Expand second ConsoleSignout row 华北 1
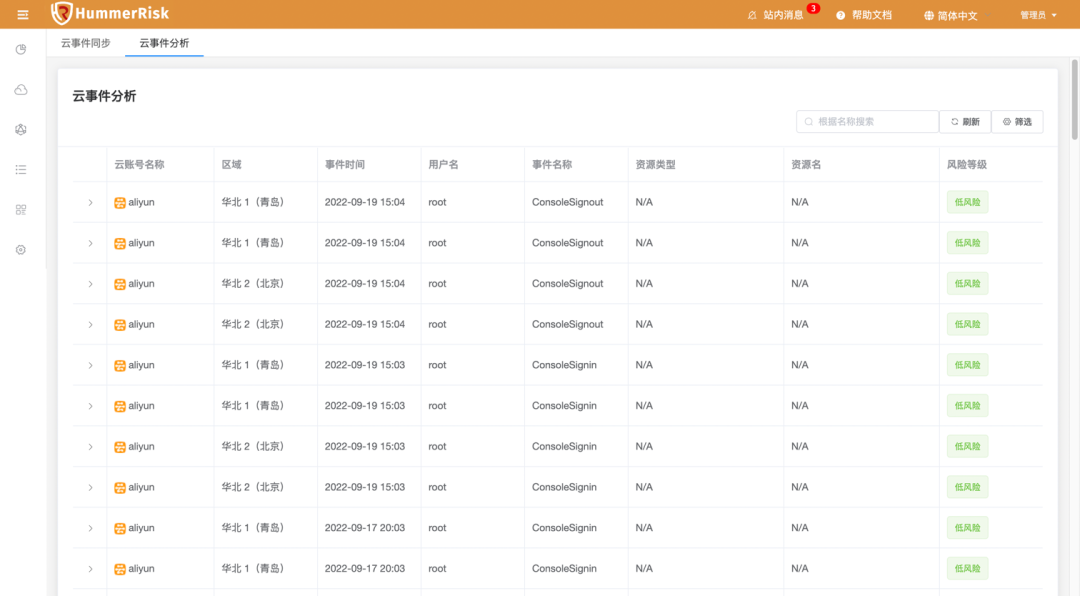1080x596 pixels. 90,243
